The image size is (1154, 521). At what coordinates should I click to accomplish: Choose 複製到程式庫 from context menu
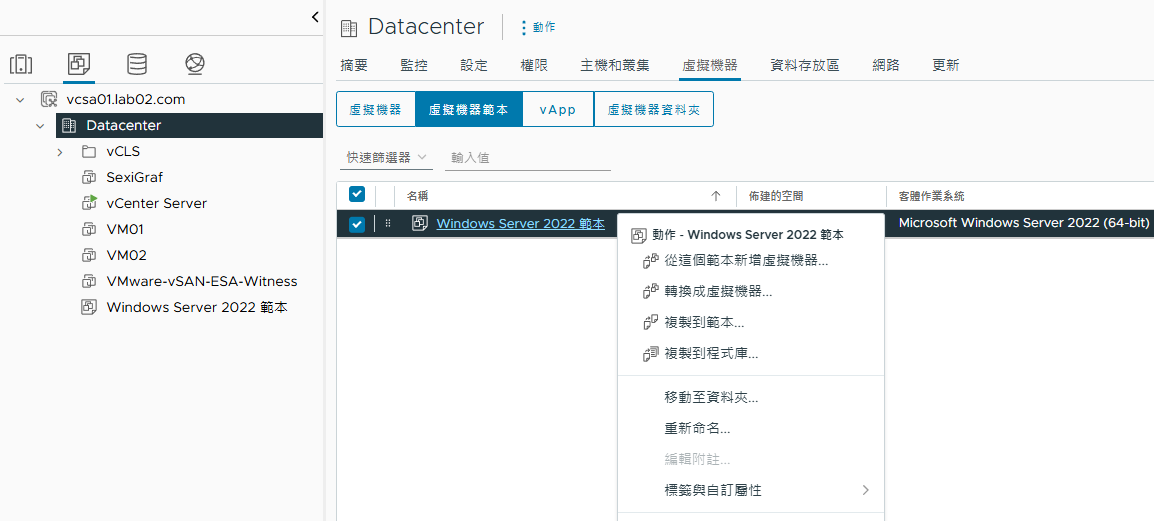pyautogui.click(x=751, y=353)
